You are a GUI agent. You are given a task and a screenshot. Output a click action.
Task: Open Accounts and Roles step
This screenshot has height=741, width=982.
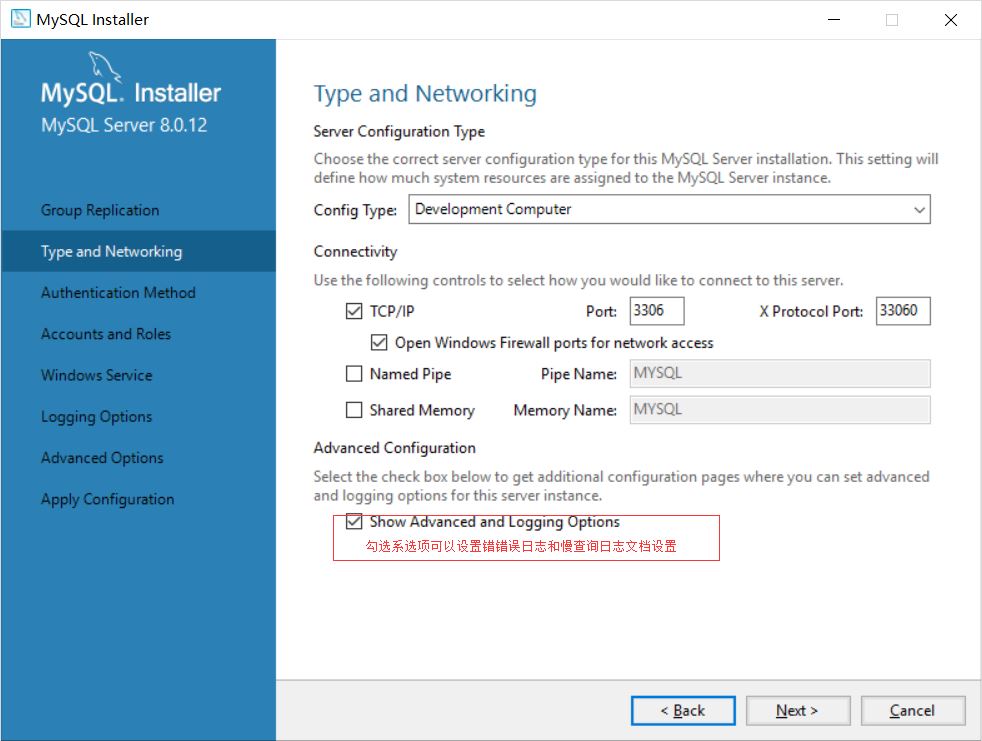[x=106, y=334]
